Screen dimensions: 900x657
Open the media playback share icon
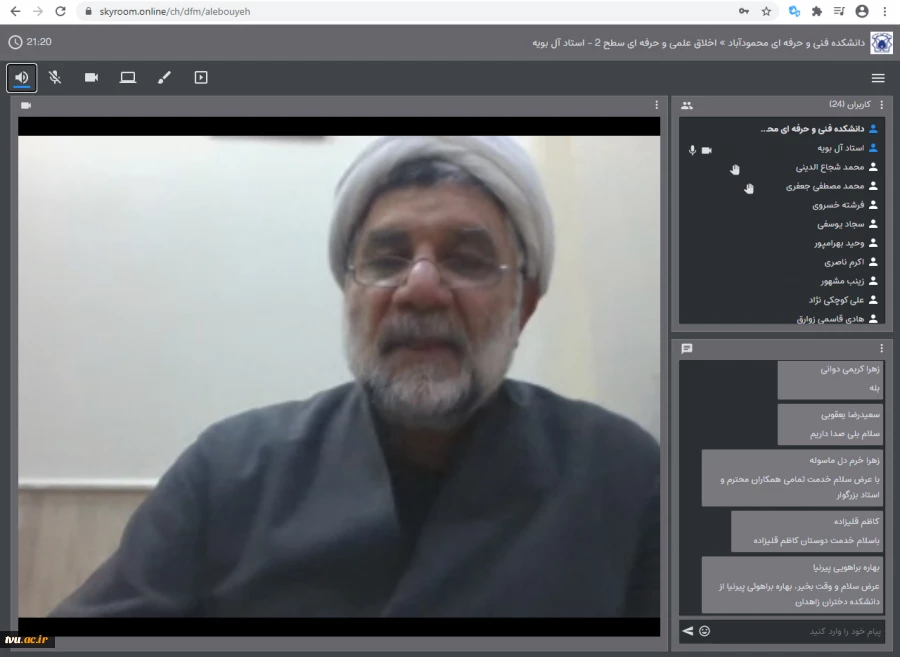tap(201, 77)
